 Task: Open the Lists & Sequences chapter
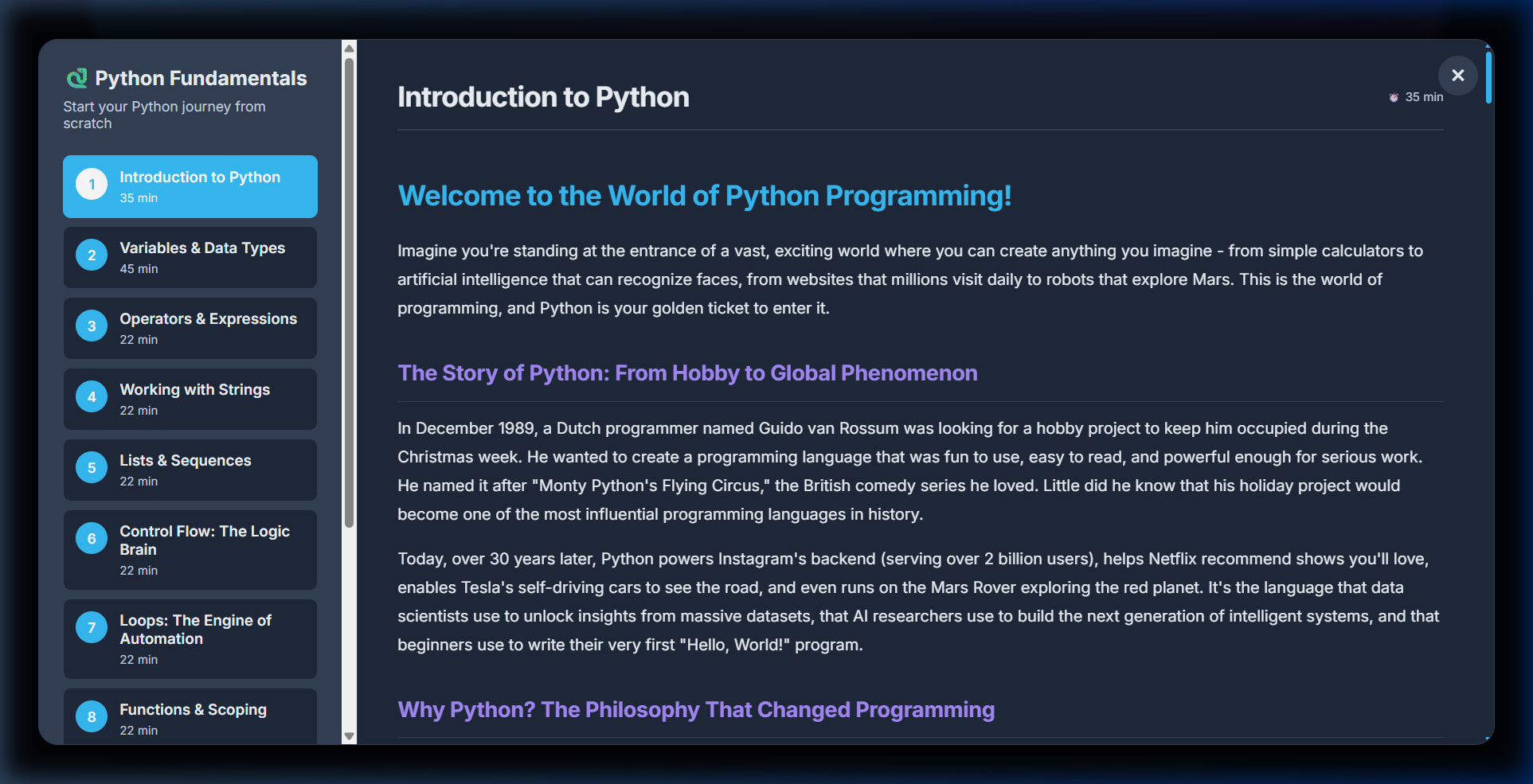click(190, 470)
